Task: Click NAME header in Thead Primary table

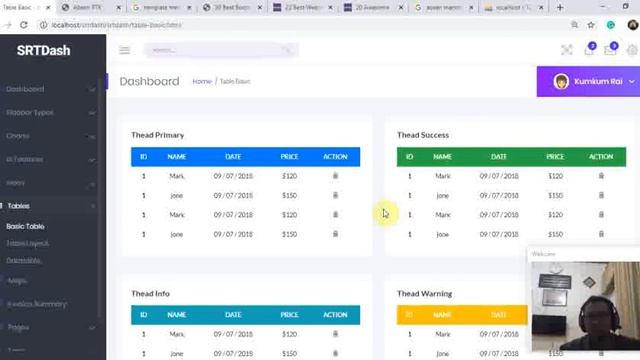Action: [x=176, y=157]
